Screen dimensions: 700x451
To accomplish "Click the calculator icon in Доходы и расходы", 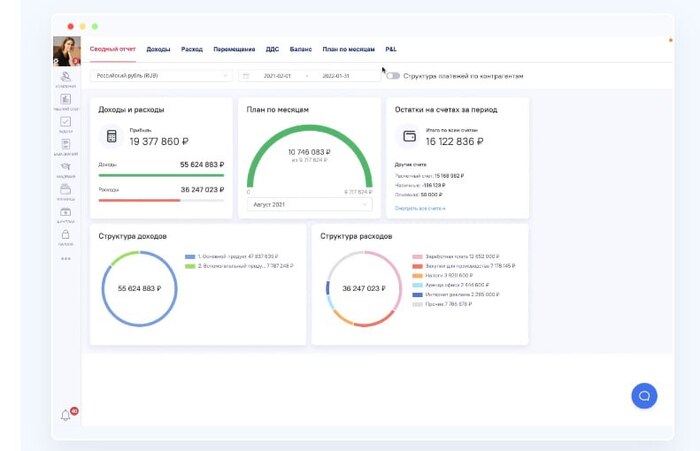I will (x=112, y=136).
